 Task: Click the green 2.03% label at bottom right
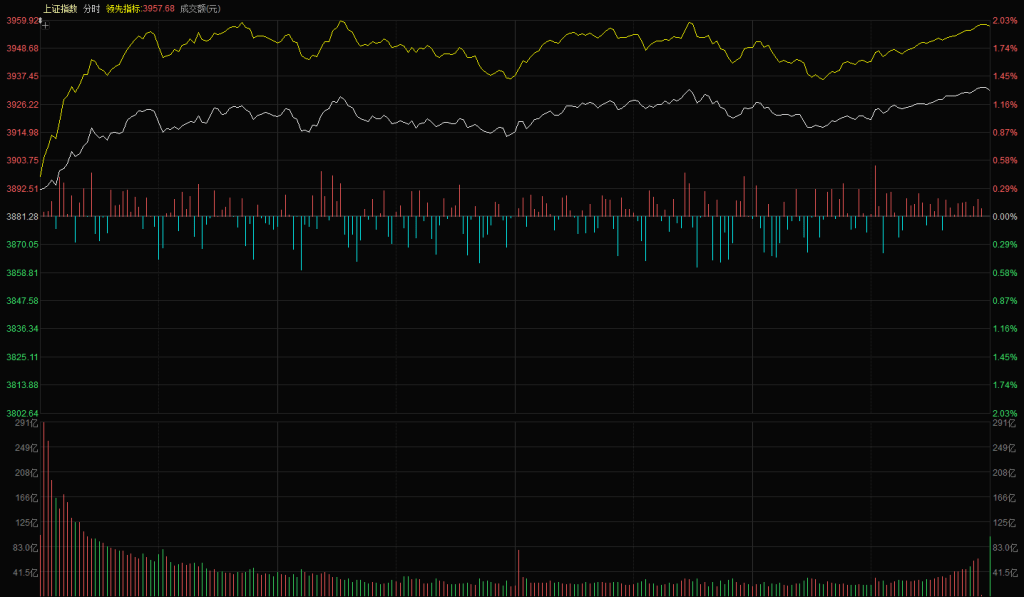coord(1005,413)
